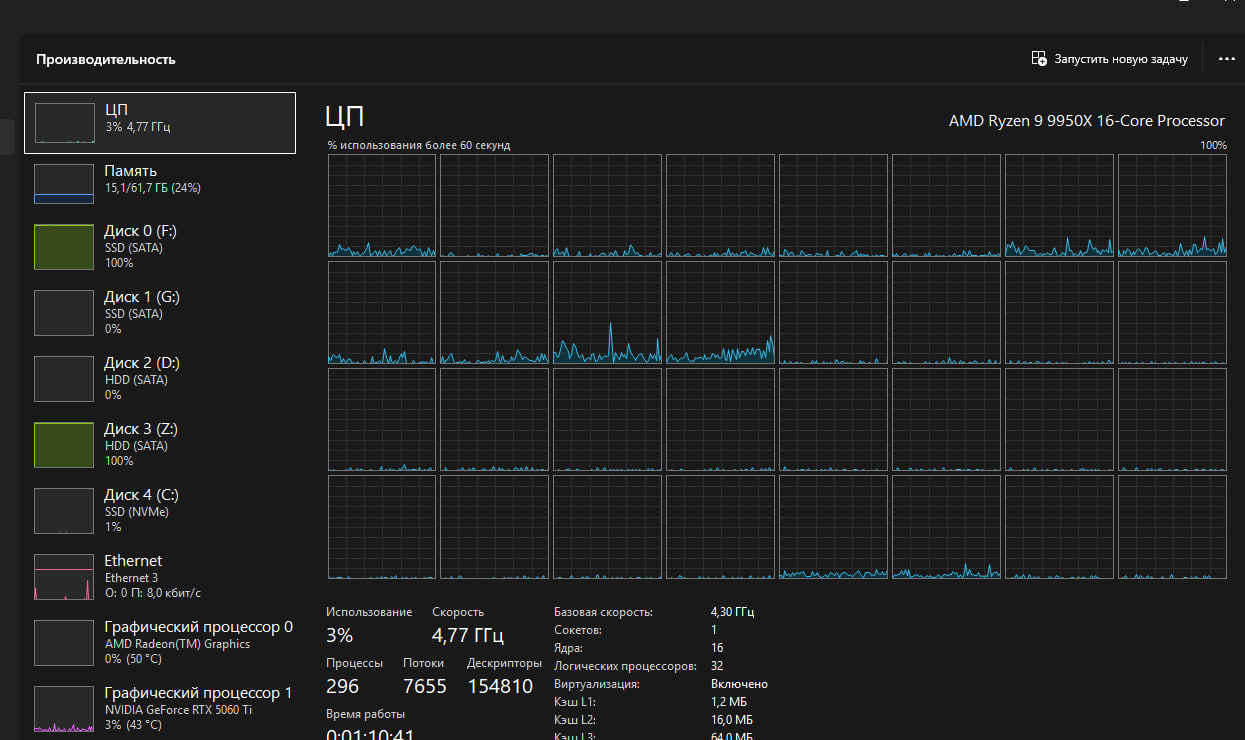Click '15,1/61,7 ГБ (24%)' memory usage text
The height and width of the screenshot is (740, 1245).
pos(153,188)
